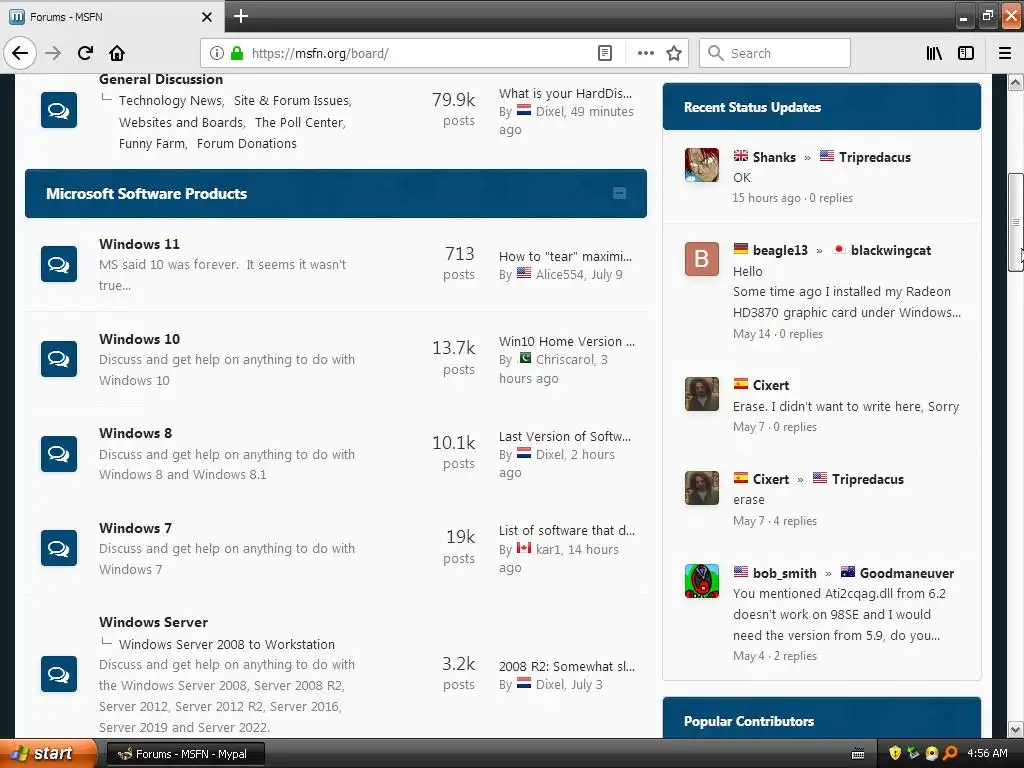Screen dimensions: 1024x768
Task: Show sidebars icon in toolbar
Action: 966,53
